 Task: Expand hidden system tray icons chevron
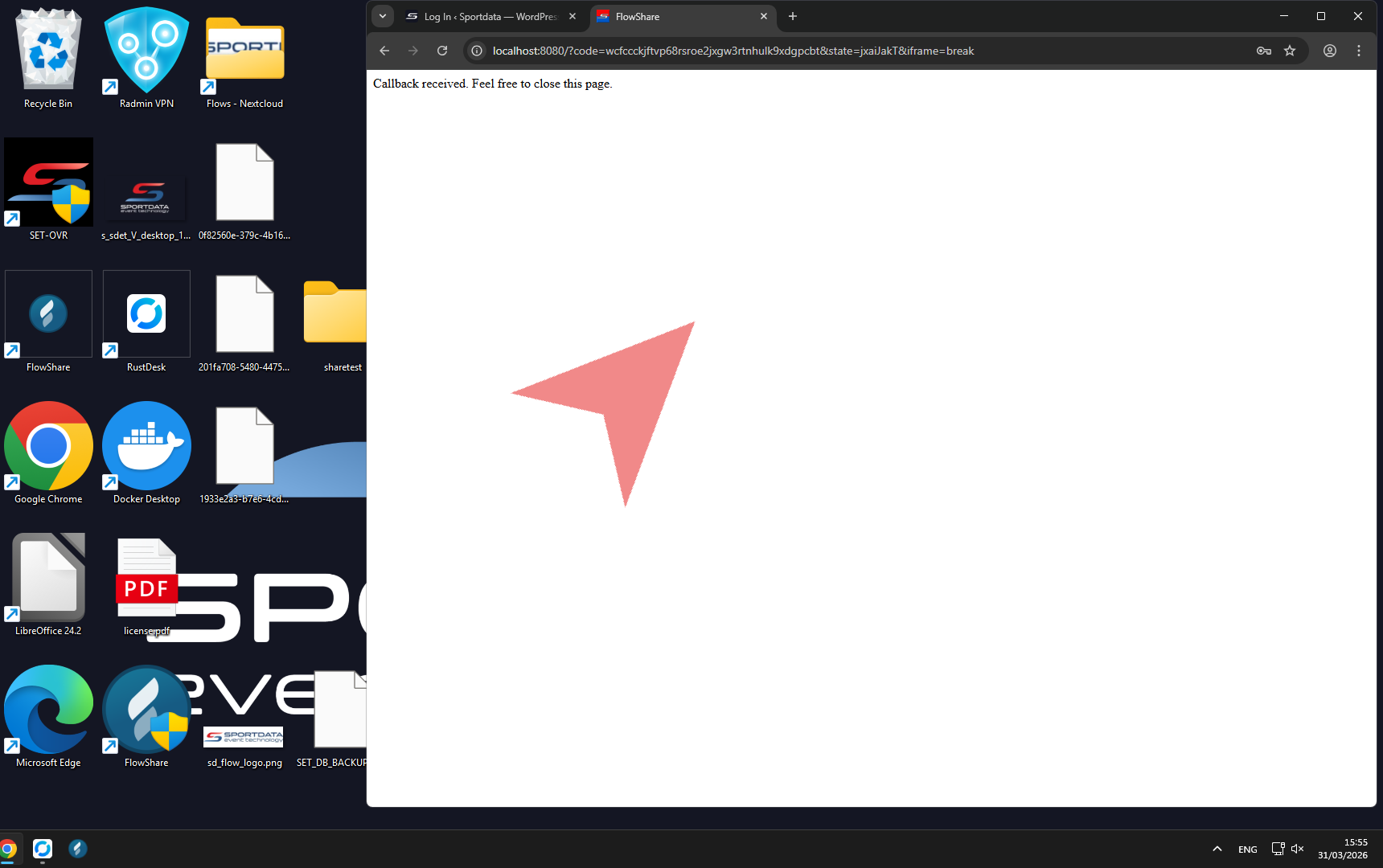(1217, 849)
